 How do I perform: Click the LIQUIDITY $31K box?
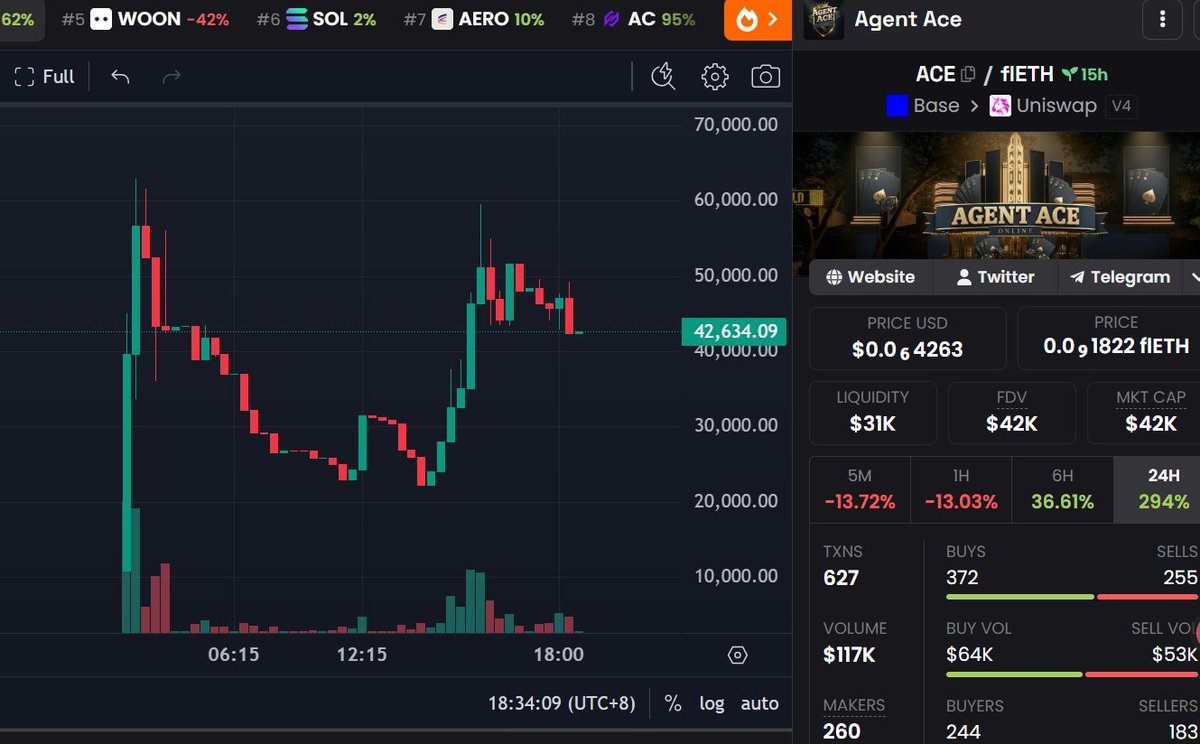coord(873,412)
